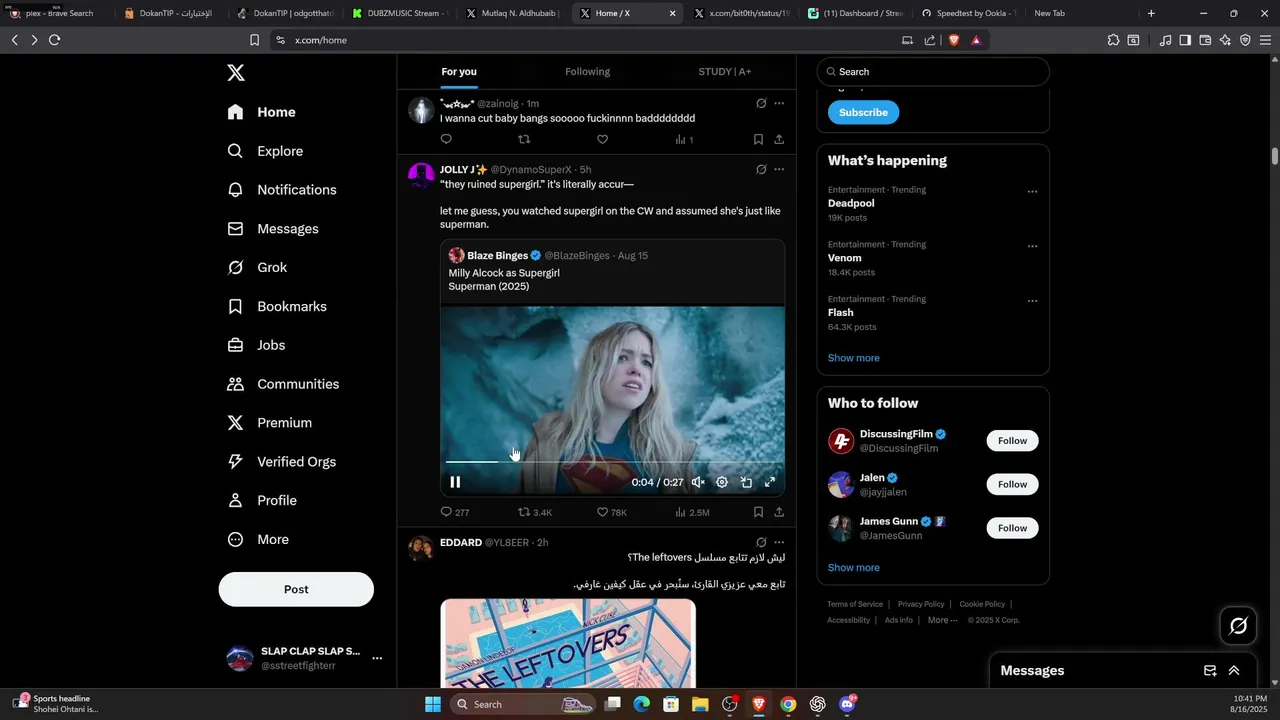
Task: Open Discord from the taskbar
Action: (x=848, y=704)
